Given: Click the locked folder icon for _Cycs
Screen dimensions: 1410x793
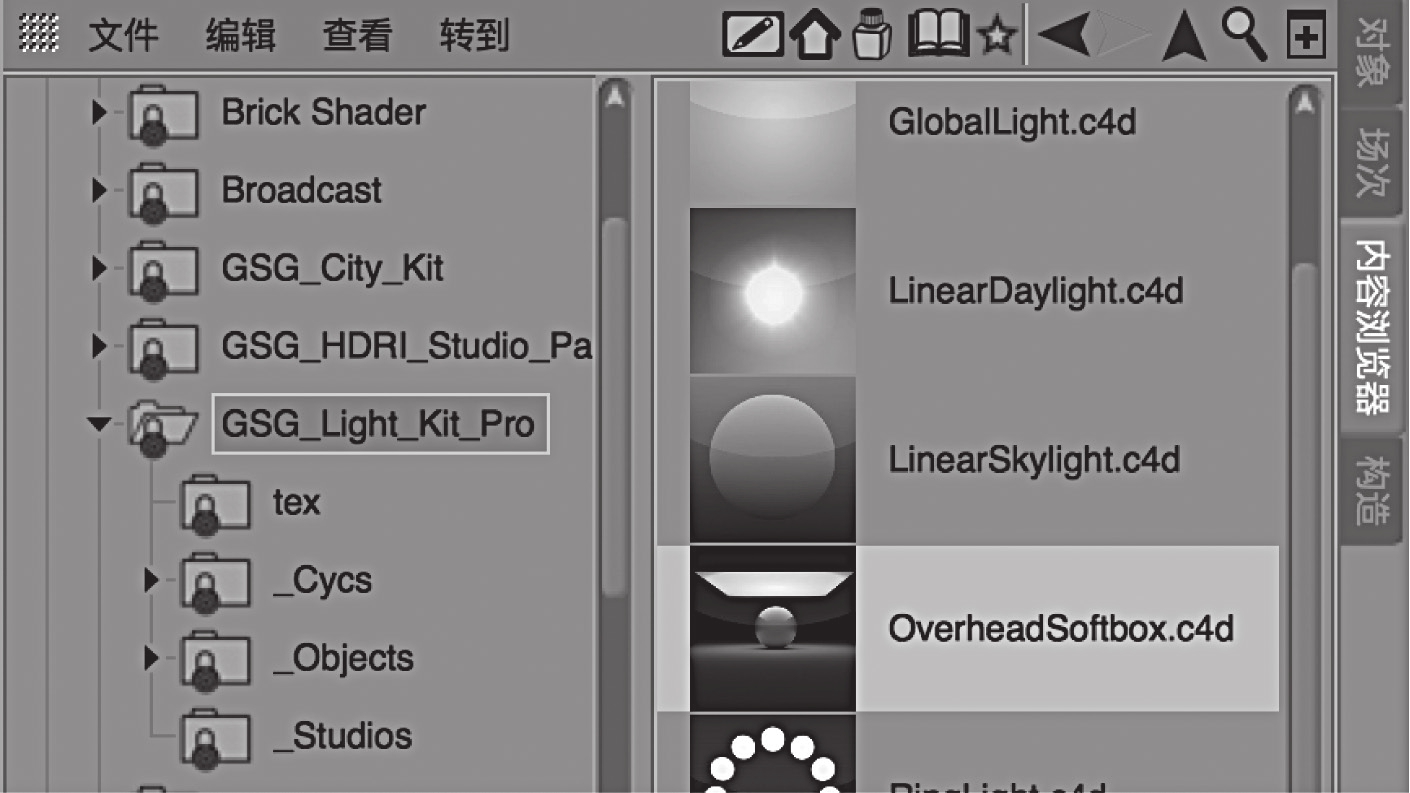Looking at the screenshot, I should (x=215, y=585).
